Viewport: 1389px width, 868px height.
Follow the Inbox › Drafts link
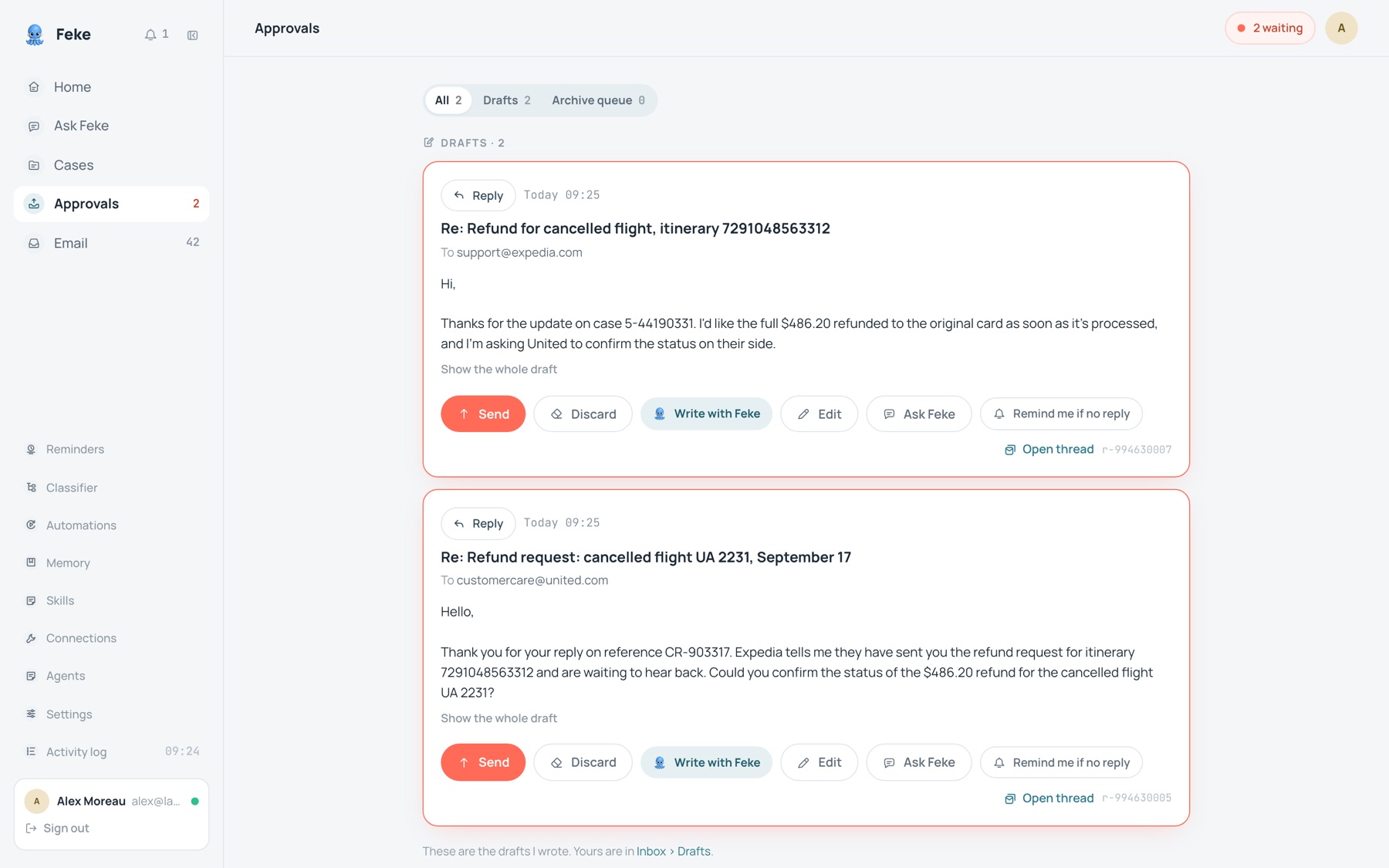click(674, 851)
